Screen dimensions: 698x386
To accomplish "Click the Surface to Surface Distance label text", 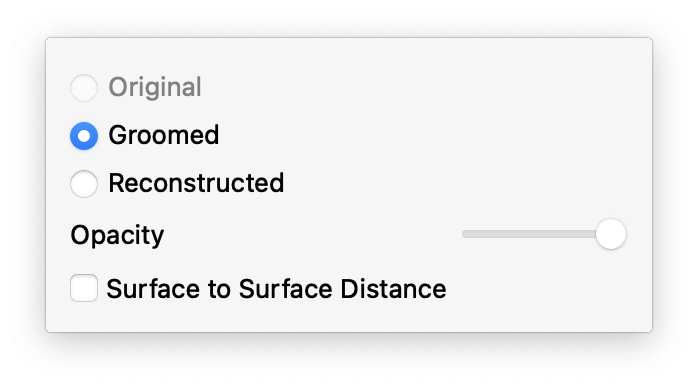I will pyautogui.click(x=276, y=289).
